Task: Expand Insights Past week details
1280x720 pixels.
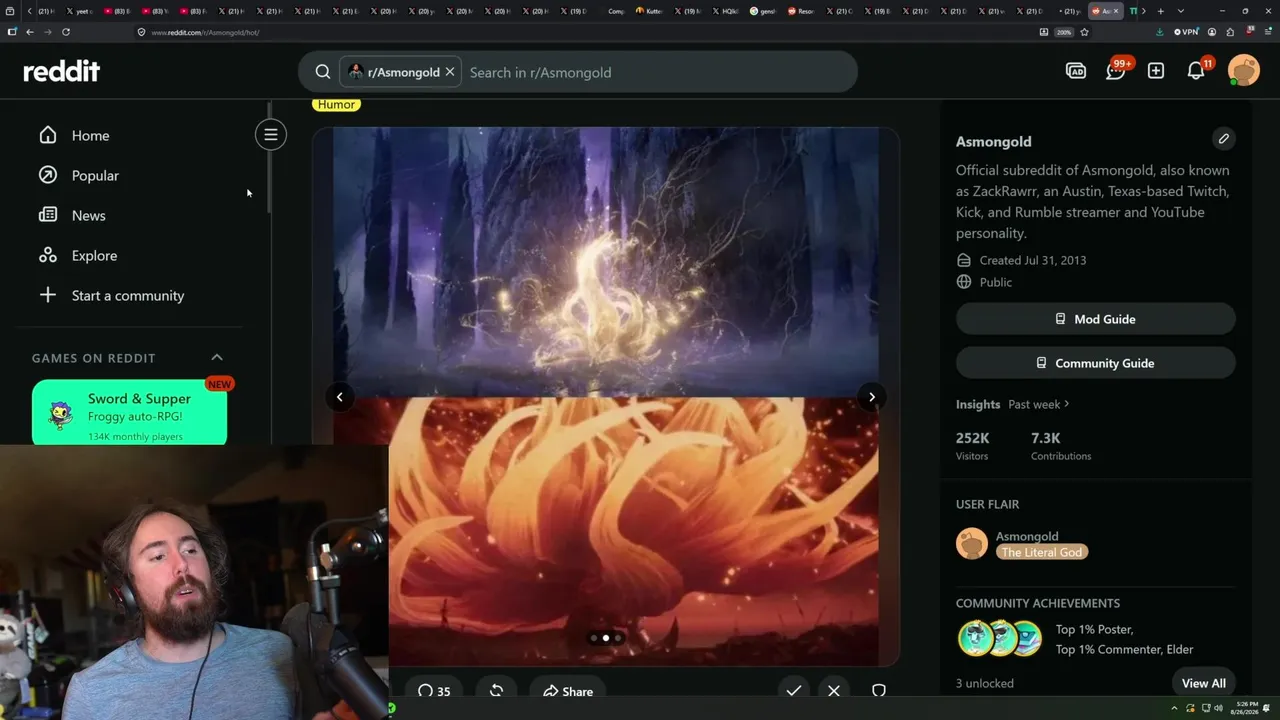Action: click(x=1039, y=404)
